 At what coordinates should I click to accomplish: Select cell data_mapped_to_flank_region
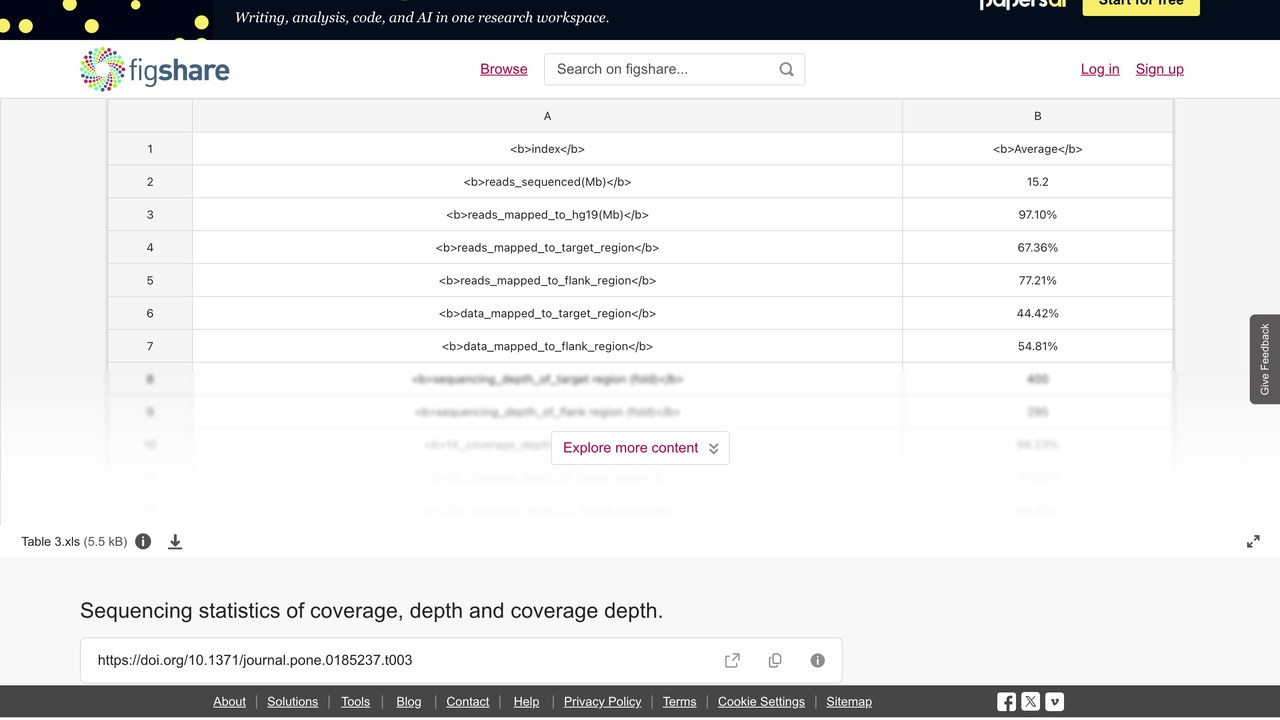click(547, 347)
